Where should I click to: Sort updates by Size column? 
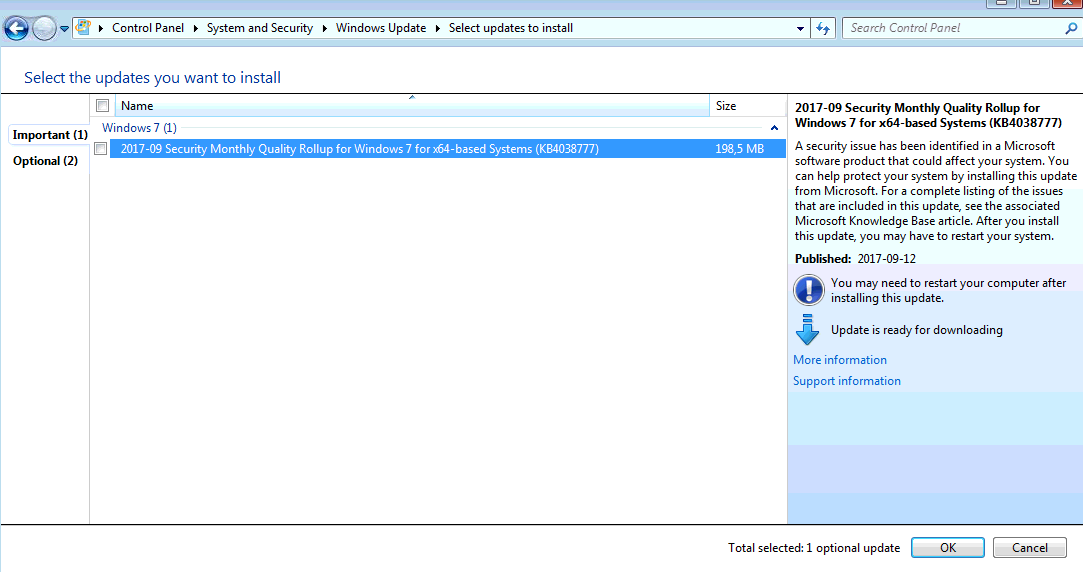pyautogui.click(x=748, y=106)
